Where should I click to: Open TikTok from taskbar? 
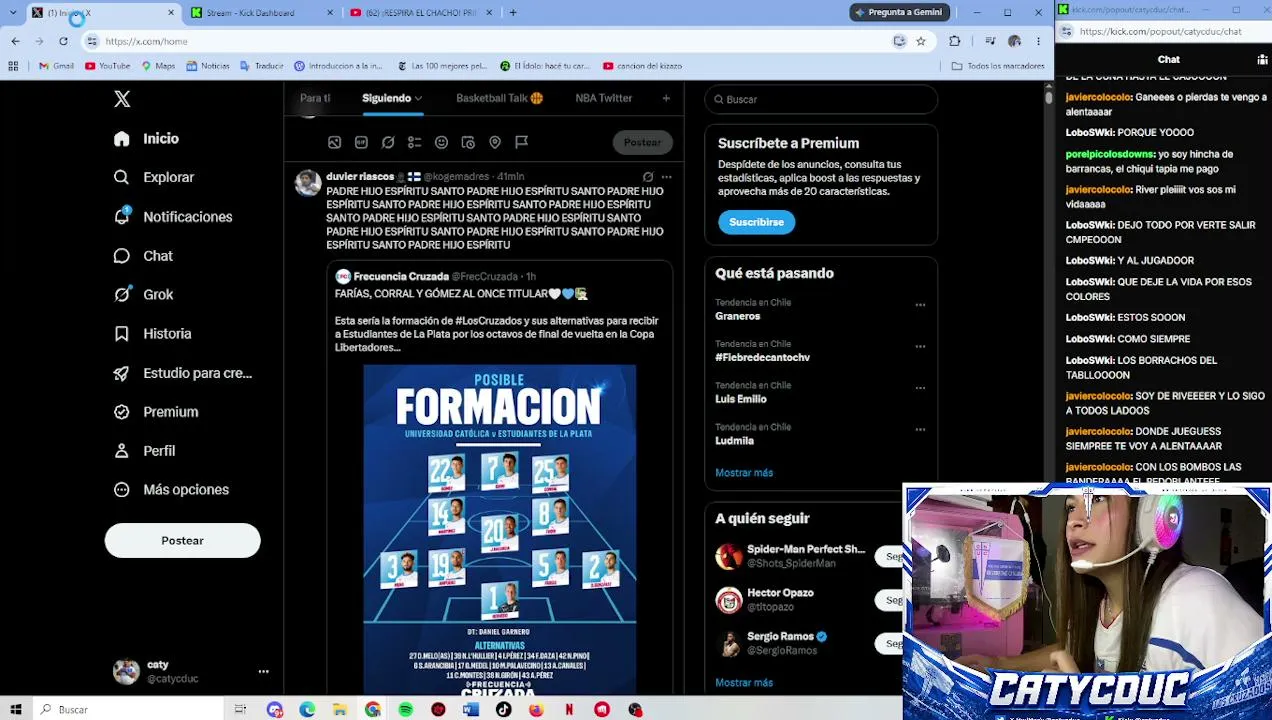[x=503, y=710]
